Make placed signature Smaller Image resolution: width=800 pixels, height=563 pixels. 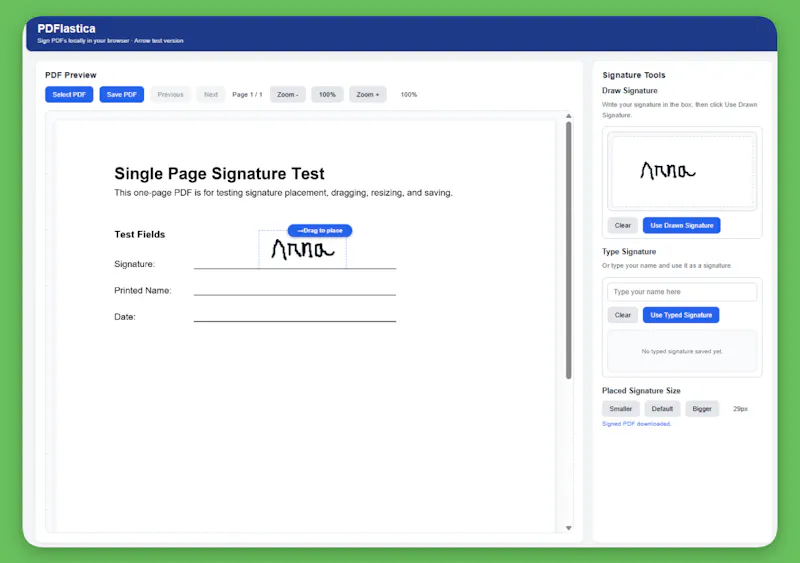coord(620,409)
